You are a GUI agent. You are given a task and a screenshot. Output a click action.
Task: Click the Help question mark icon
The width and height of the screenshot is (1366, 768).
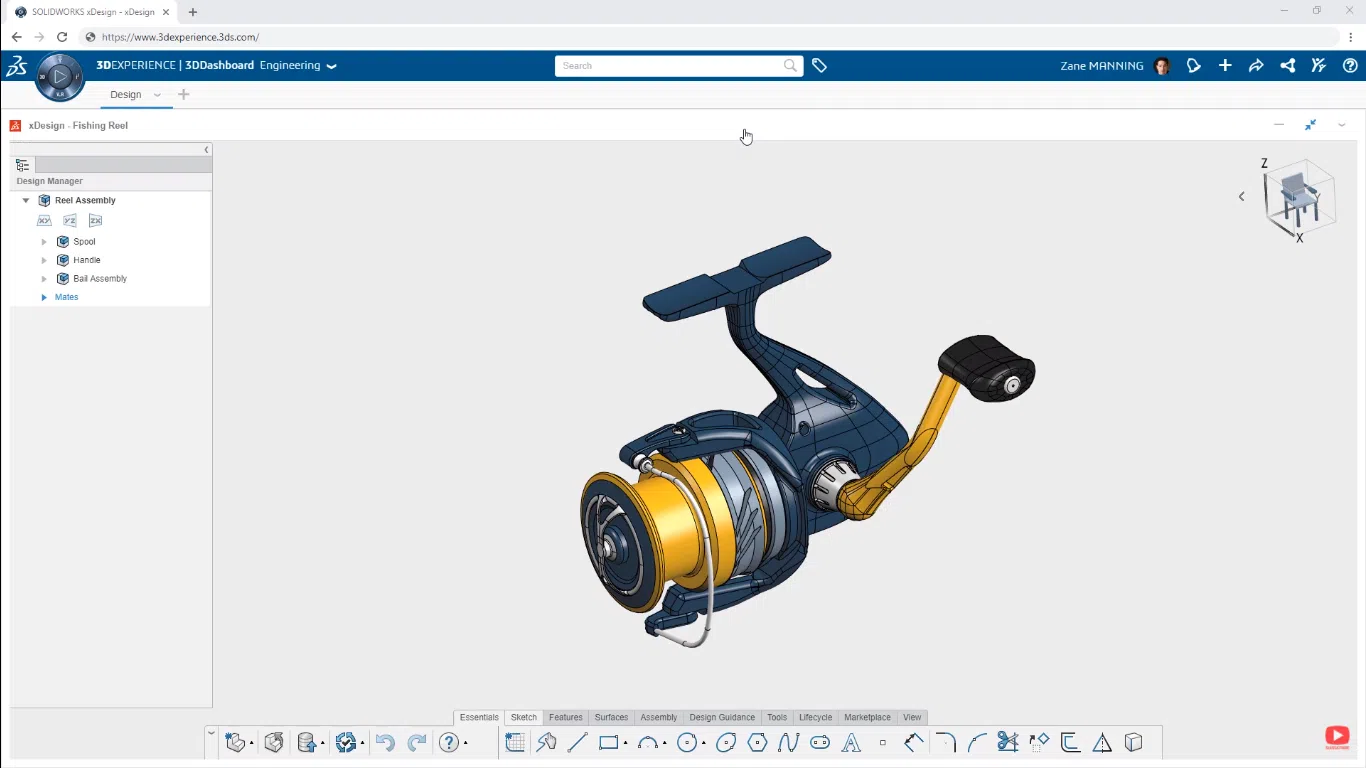1349,65
